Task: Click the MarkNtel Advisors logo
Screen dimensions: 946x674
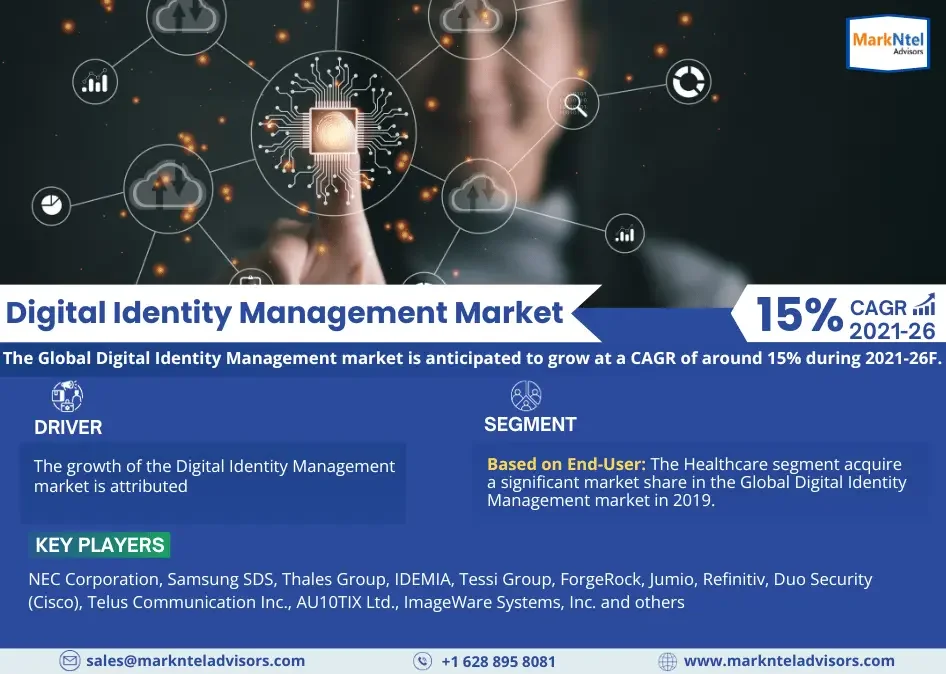Action: click(x=887, y=42)
